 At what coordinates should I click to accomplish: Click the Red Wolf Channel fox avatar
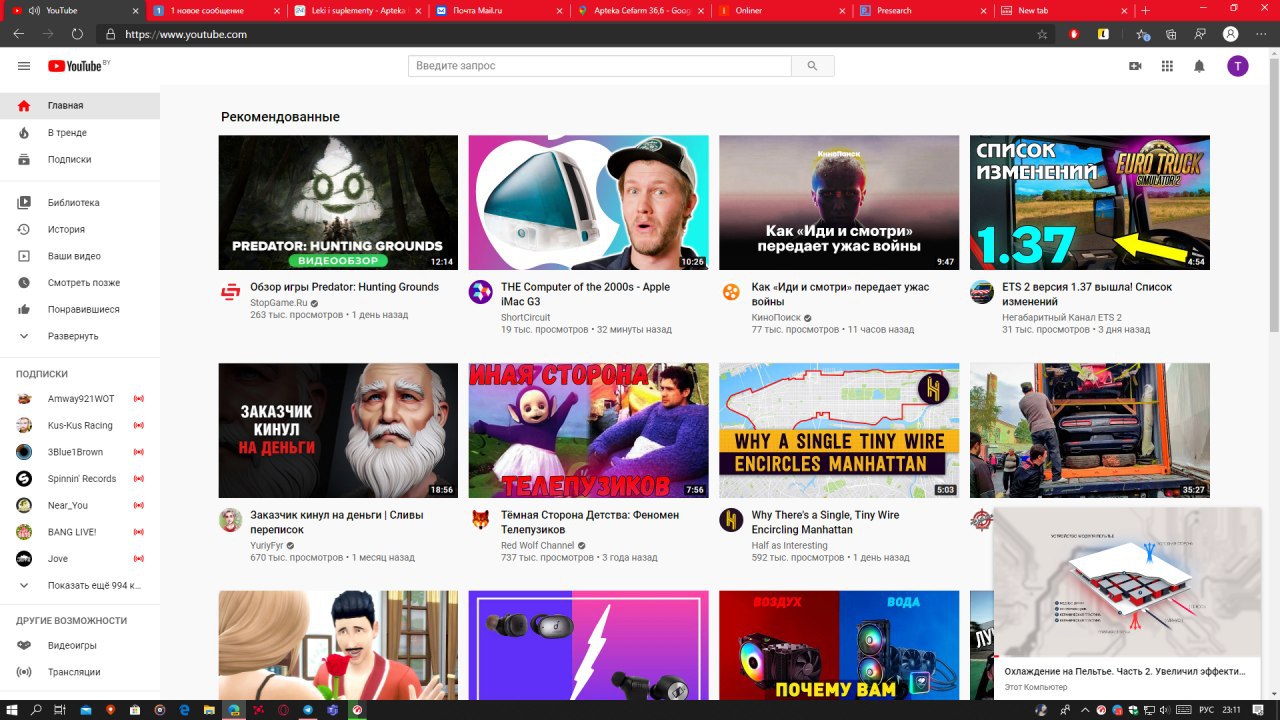(481, 520)
